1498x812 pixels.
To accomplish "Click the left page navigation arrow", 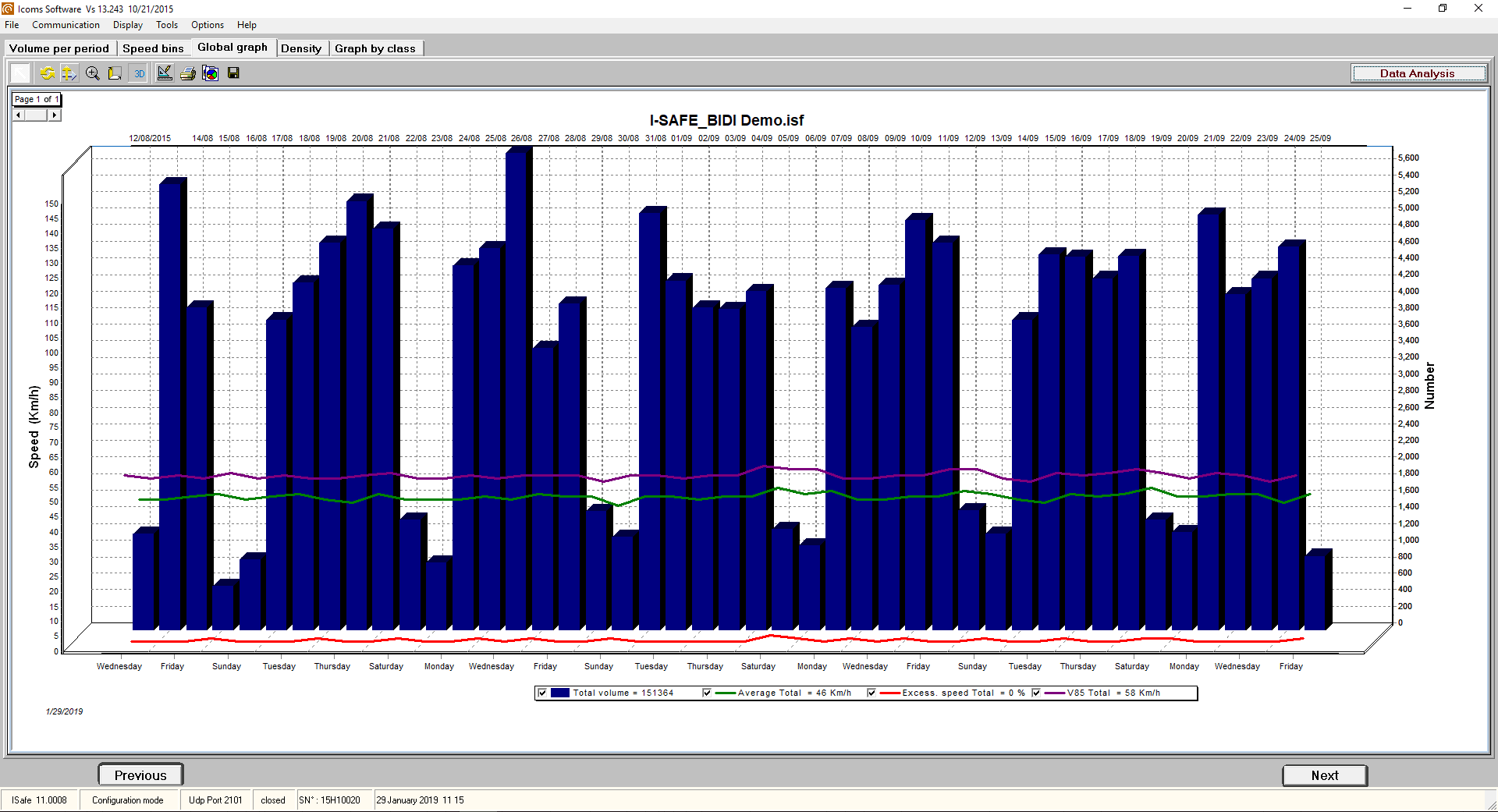I will coord(18,115).
